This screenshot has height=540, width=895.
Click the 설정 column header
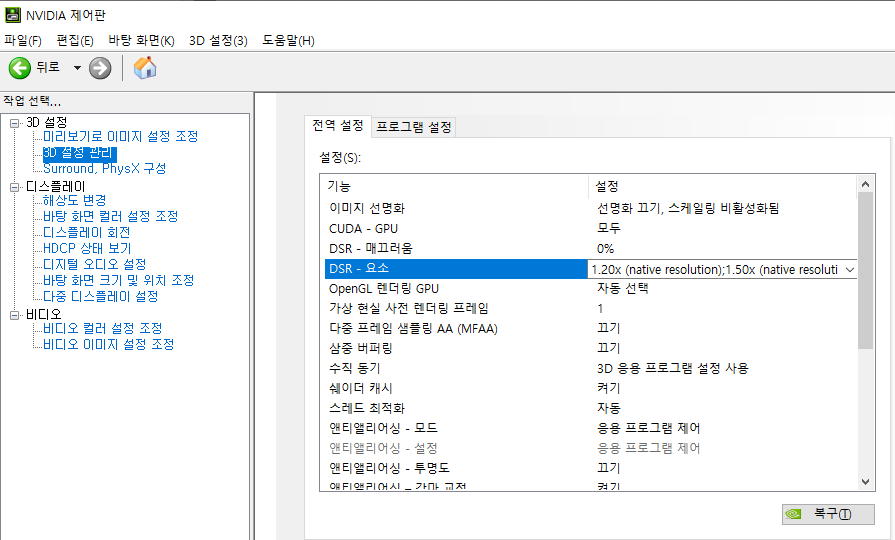click(x=723, y=186)
